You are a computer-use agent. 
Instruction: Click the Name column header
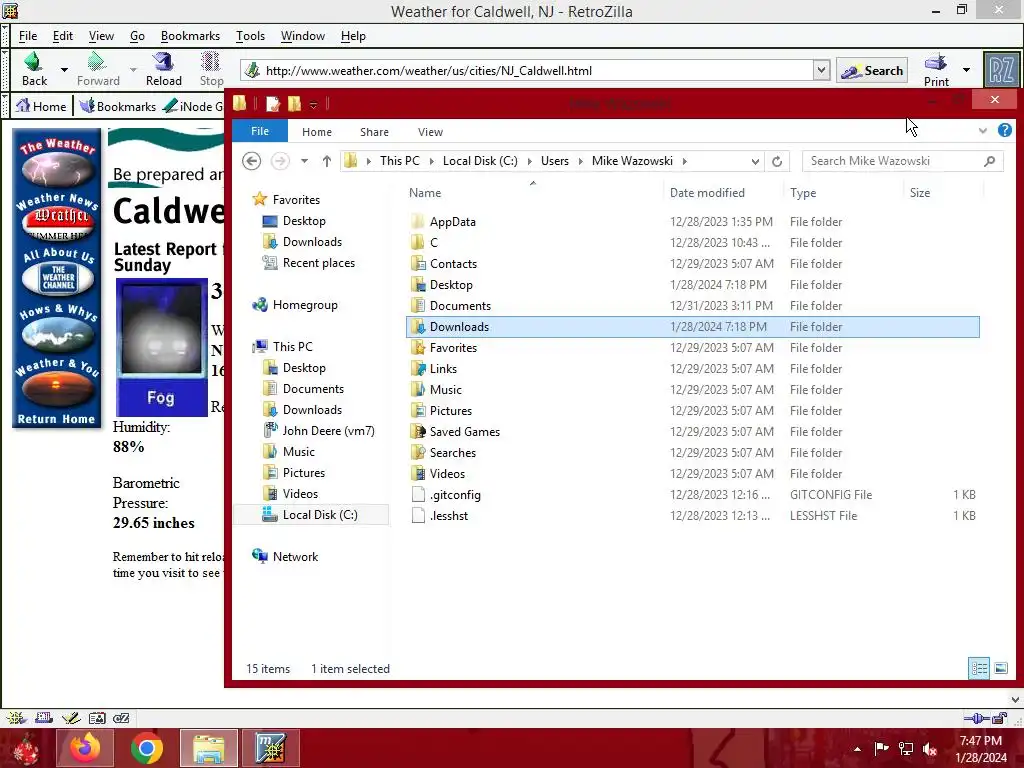(x=532, y=193)
